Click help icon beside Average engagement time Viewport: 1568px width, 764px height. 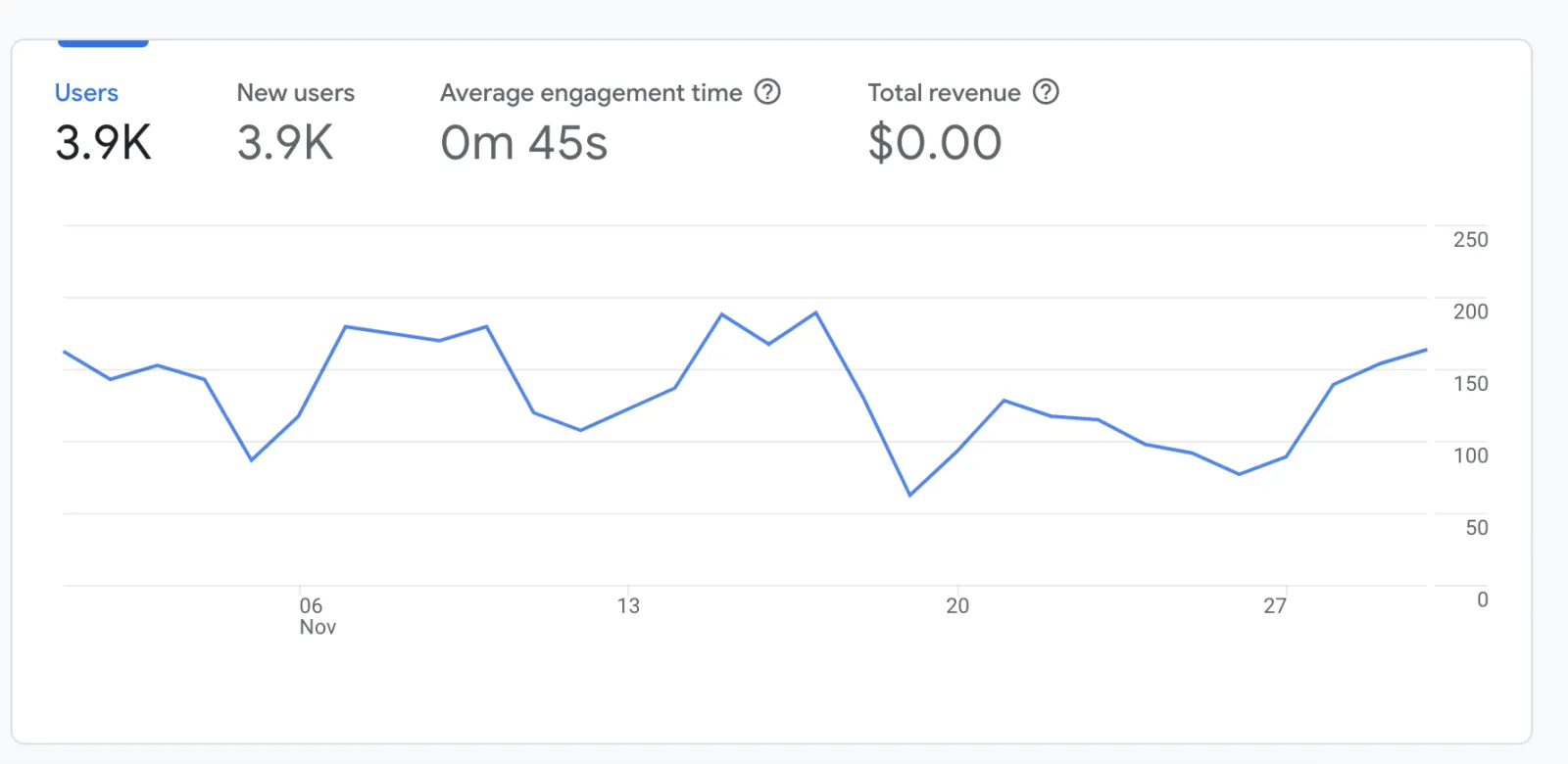tap(767, 92)
